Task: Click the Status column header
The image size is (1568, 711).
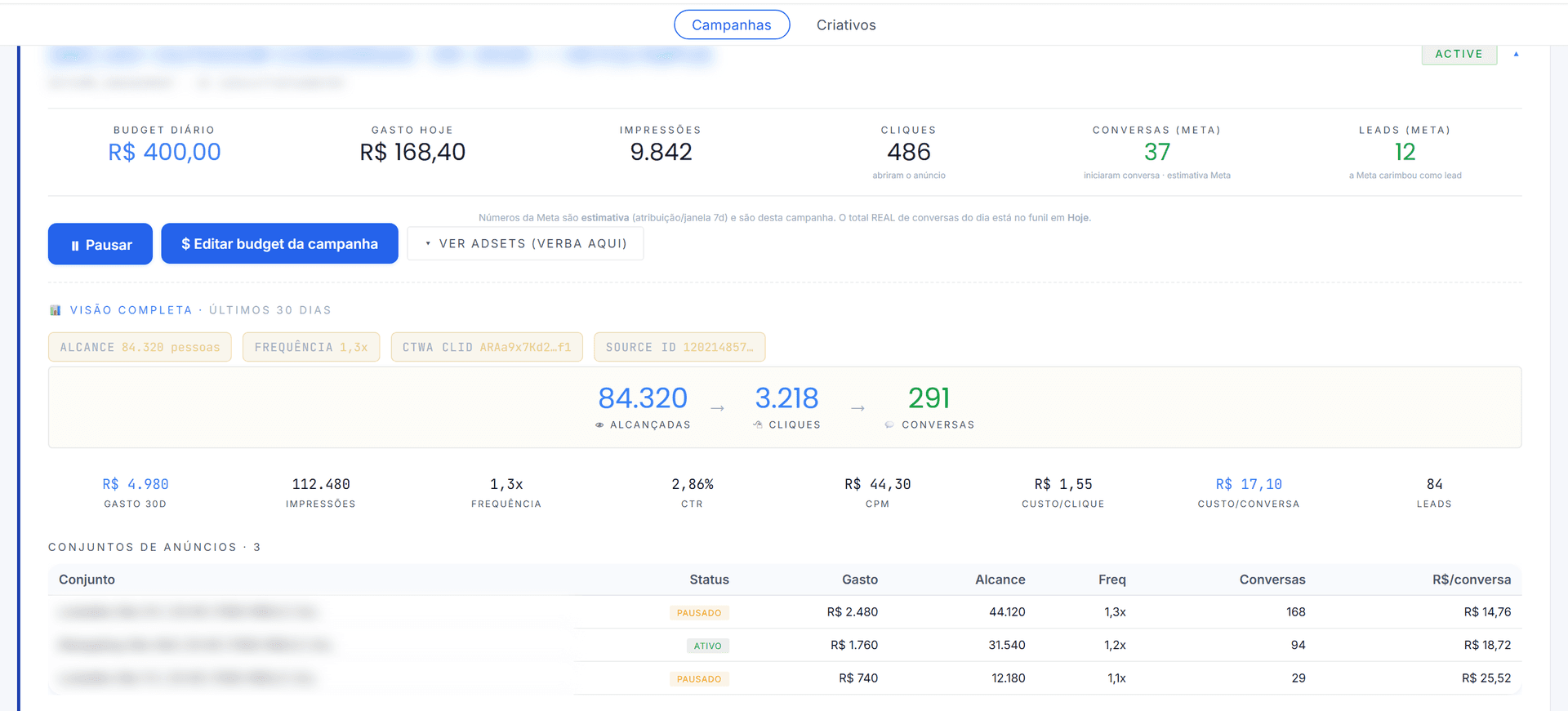Action: 709,580
